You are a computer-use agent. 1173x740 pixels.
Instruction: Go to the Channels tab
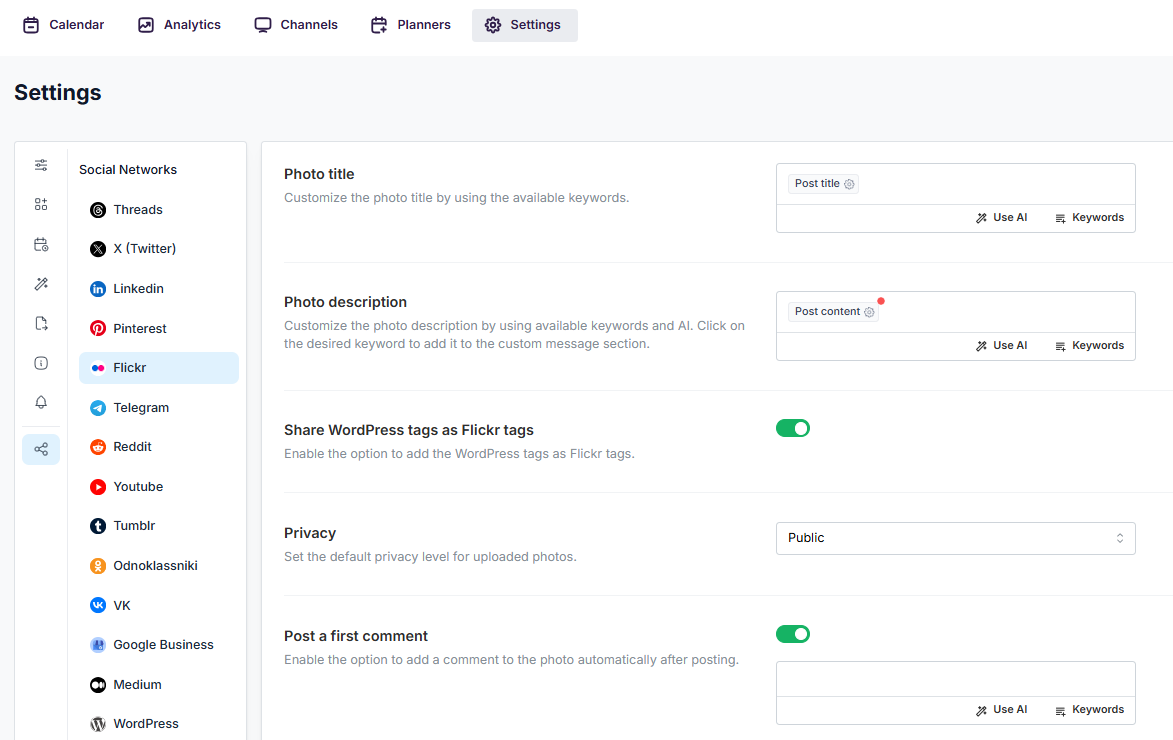(296, 25)
